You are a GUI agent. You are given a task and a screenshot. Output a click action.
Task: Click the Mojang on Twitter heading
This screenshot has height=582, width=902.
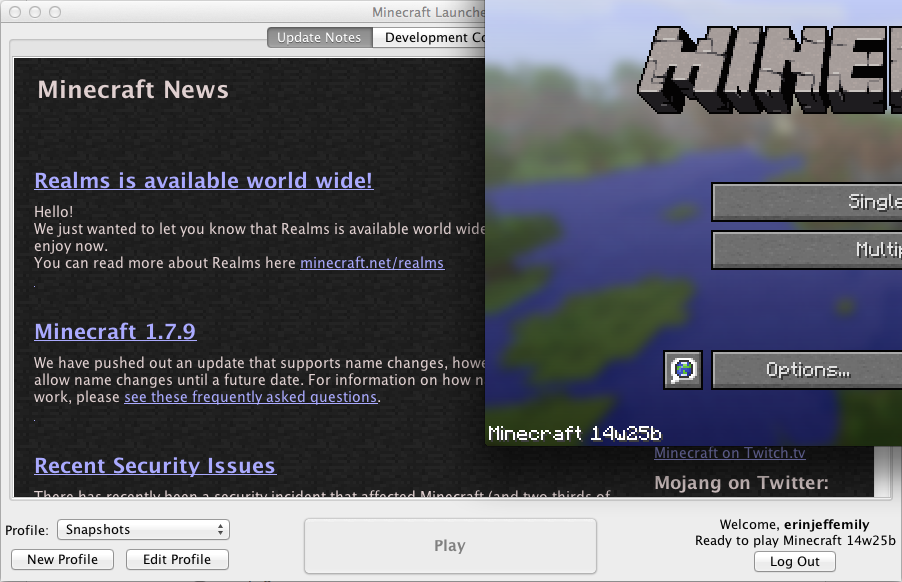pos(742,483)
